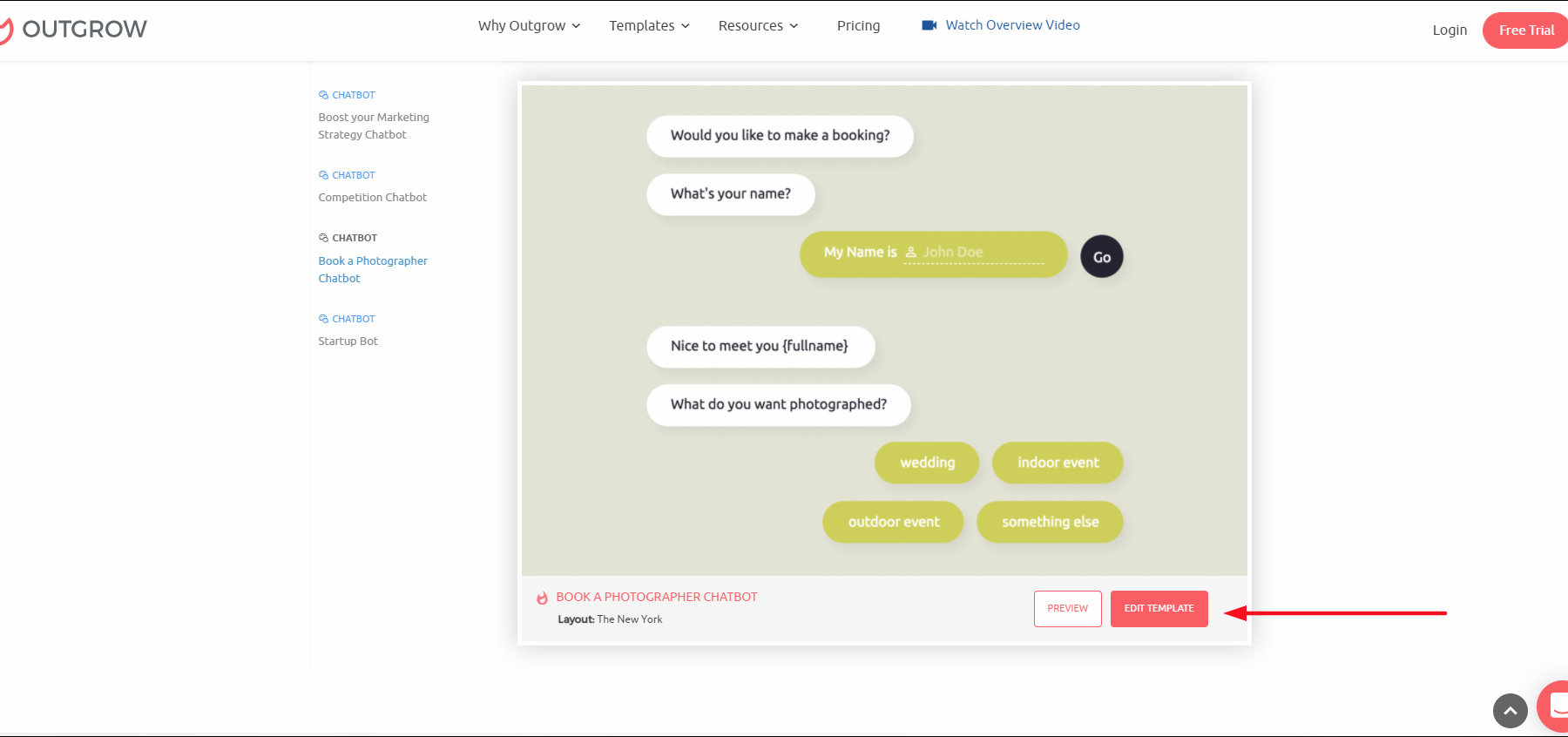Click the scroll-to-top arrow button

pos(1510,711)
